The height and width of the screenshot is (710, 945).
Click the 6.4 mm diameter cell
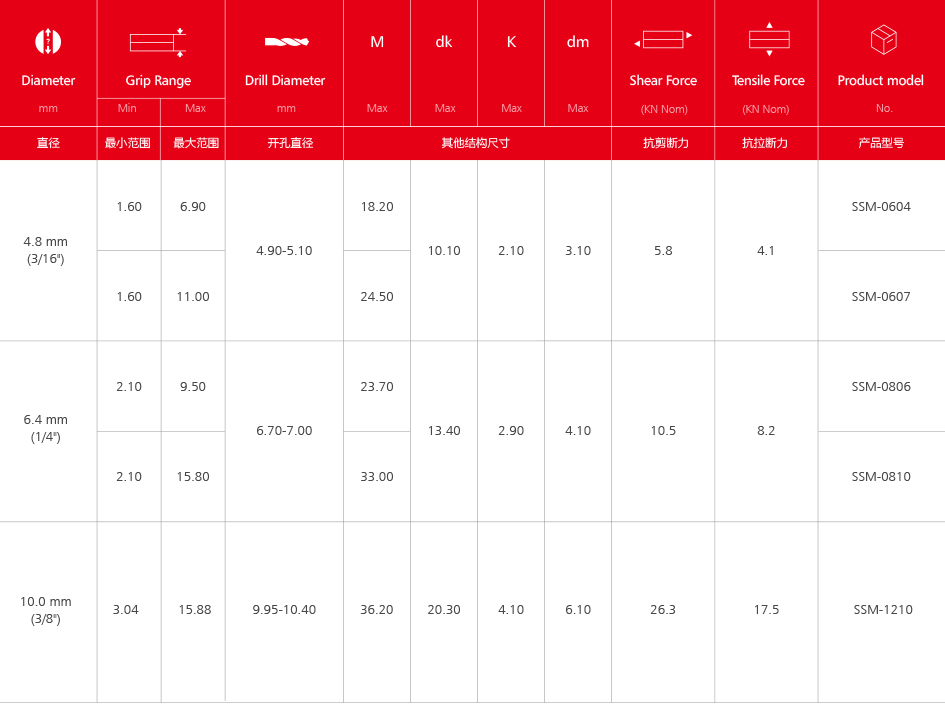click(x=48, y=428)
